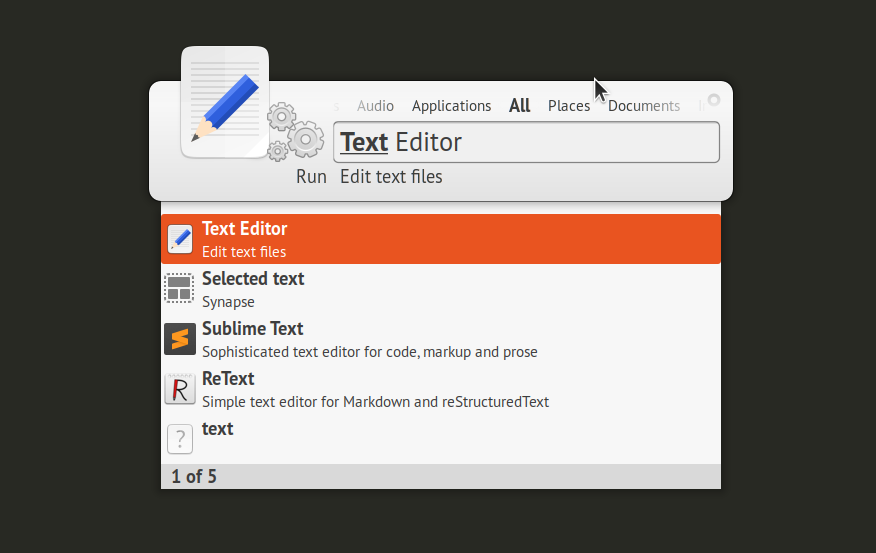Click the Text Editor result row icon
The width and height of the screenshot is (876, 553).
[180, 239]
